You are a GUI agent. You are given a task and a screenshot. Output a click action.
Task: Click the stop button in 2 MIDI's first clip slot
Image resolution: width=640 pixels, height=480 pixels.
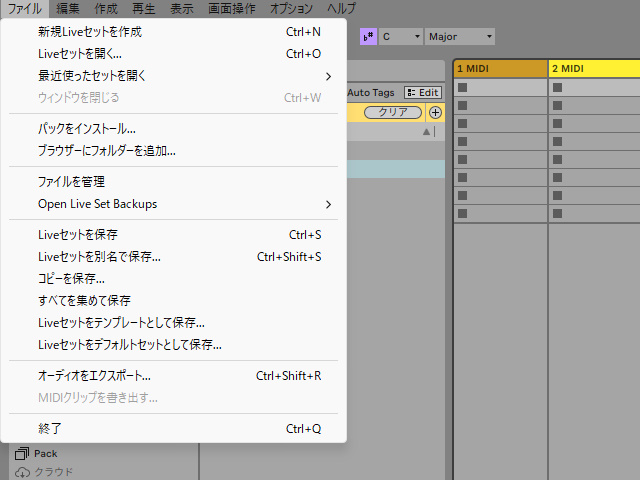(557, 88)
